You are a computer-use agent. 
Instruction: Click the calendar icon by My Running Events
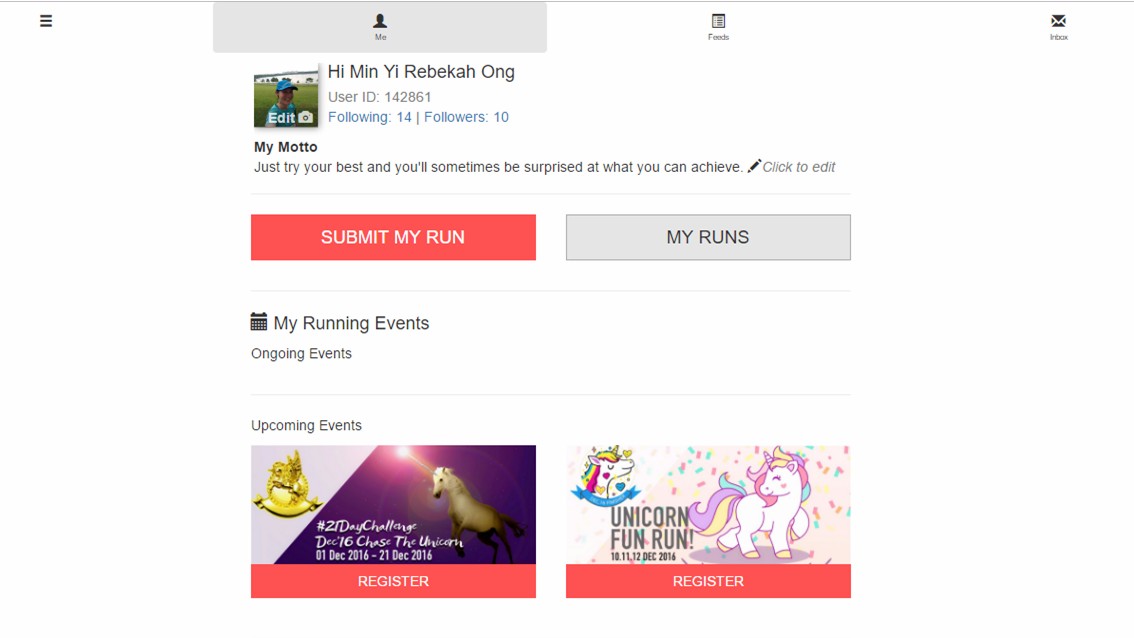258,321
